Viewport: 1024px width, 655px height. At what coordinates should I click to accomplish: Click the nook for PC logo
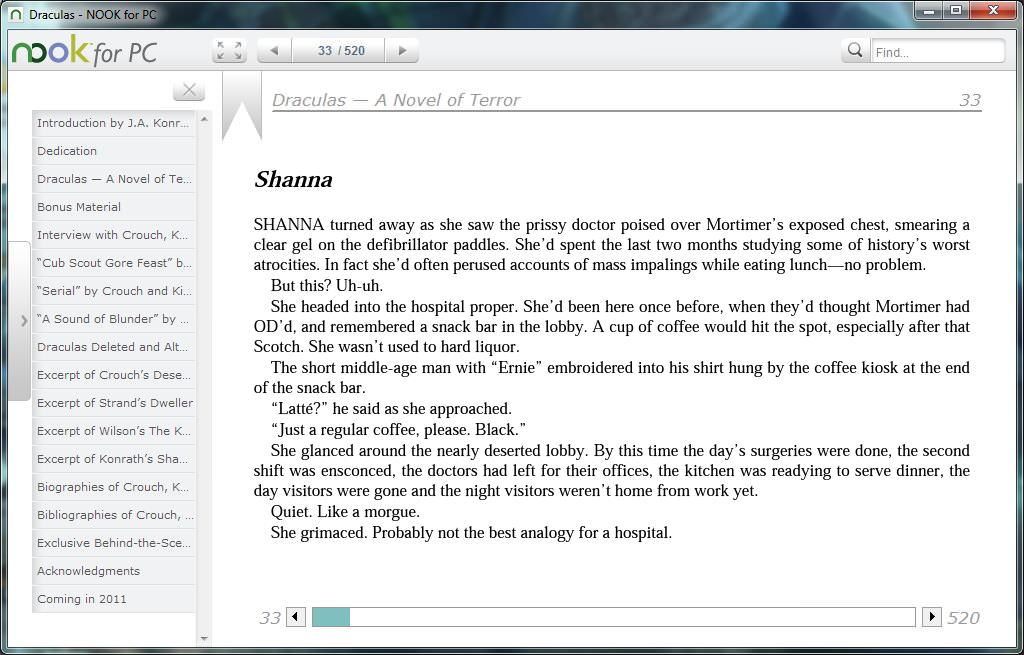click(x=84, y=51)
